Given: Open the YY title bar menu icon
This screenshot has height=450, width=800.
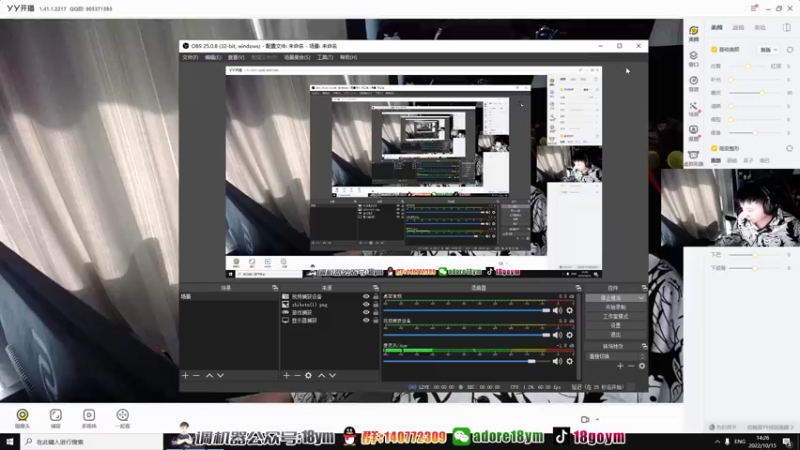Looking at the screenshot, I should click(754, 8).
